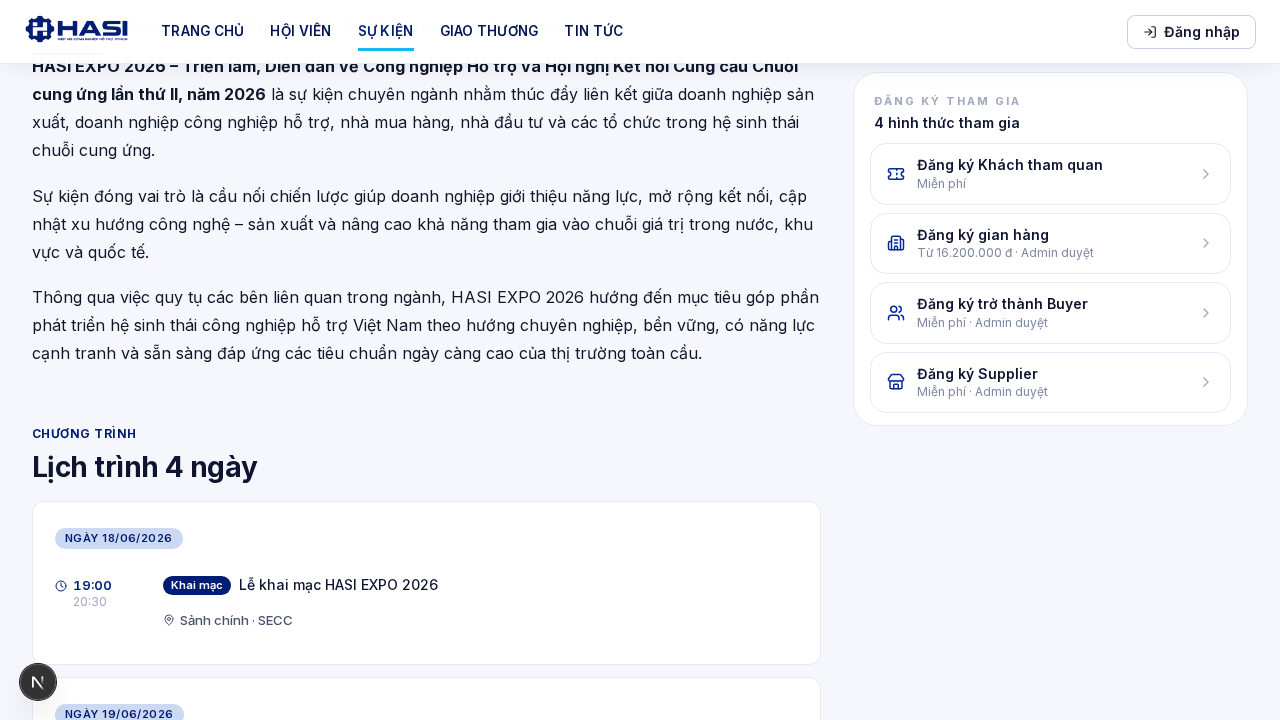
Task: Click the 19:00 start time
Action: (93, 585)
